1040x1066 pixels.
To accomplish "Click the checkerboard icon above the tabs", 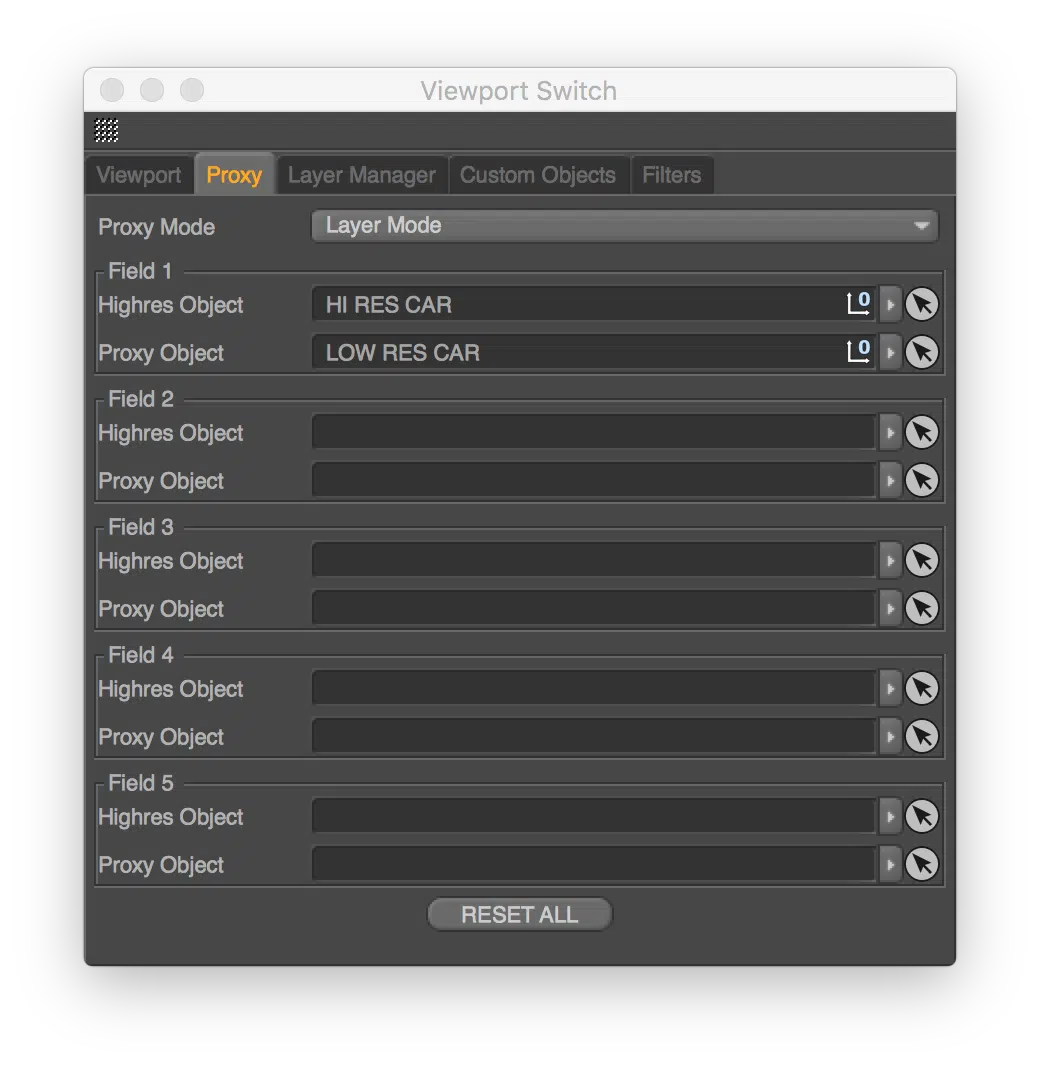I will pos(106,130).
